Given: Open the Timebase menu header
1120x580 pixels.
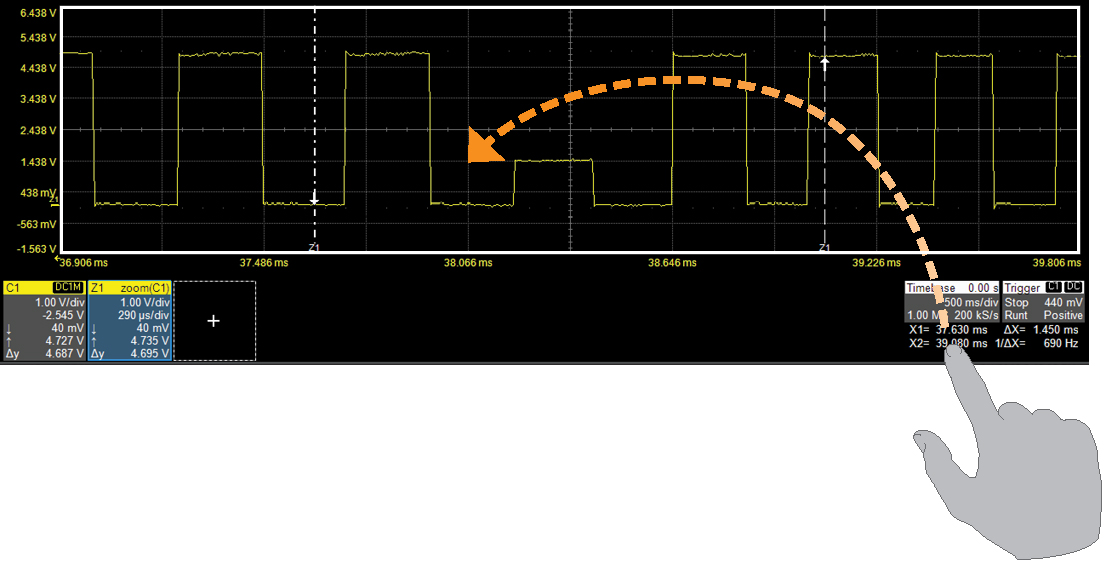Looking at the screenshot, I should [932, 287].
